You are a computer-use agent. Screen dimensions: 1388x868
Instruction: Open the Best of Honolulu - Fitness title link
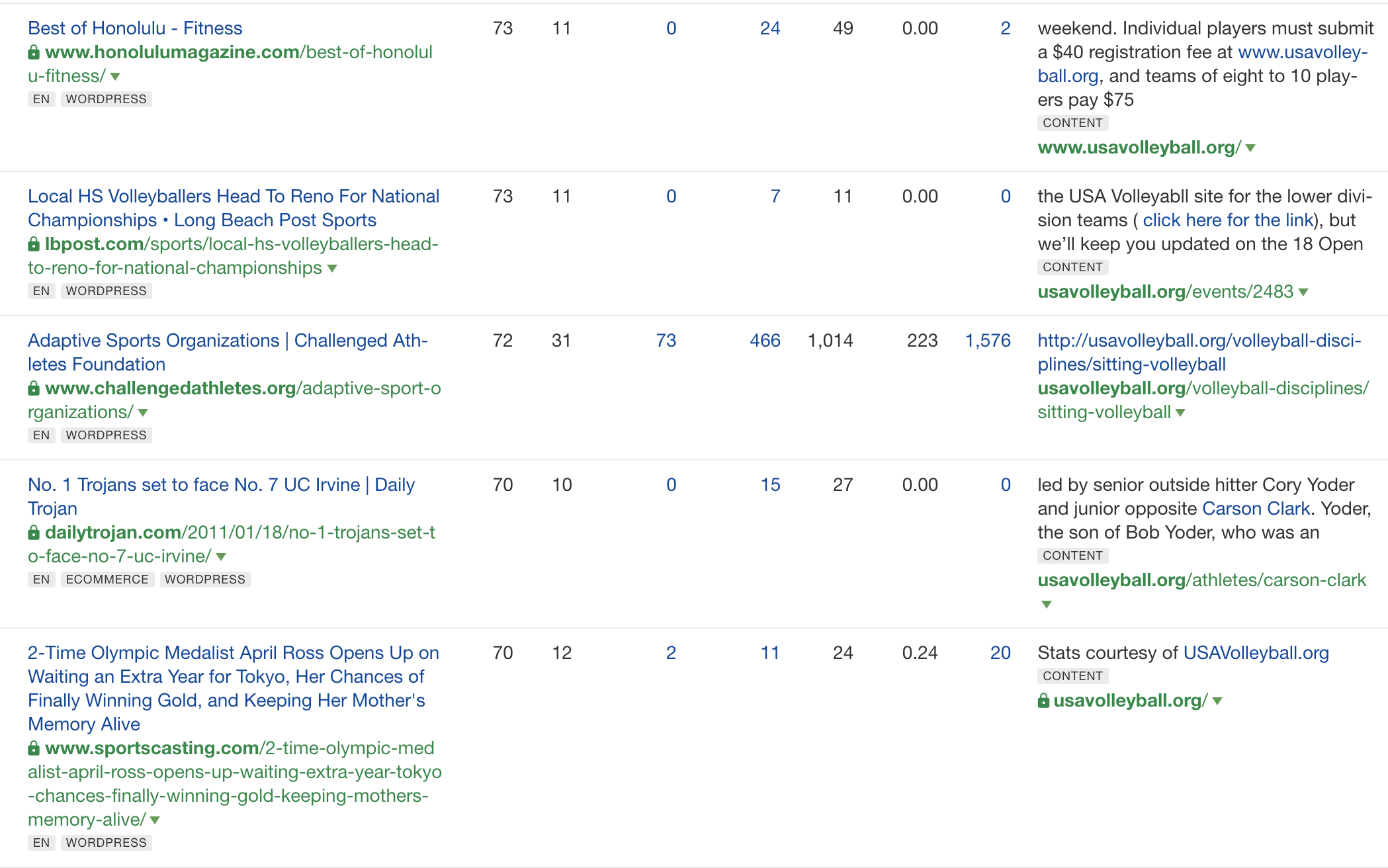[x=135, y=28]
